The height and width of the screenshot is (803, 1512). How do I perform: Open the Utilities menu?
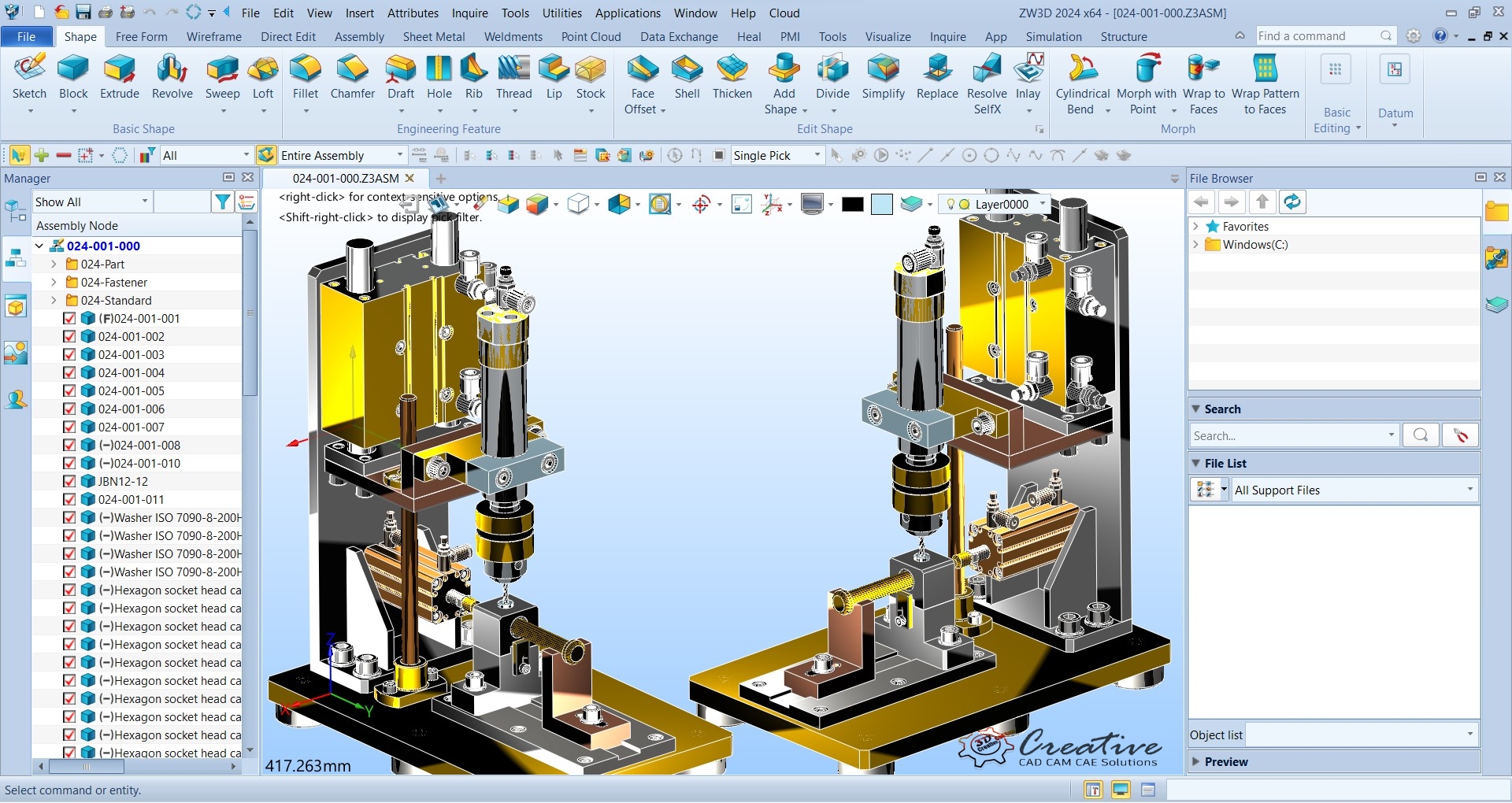click(562, 13)
